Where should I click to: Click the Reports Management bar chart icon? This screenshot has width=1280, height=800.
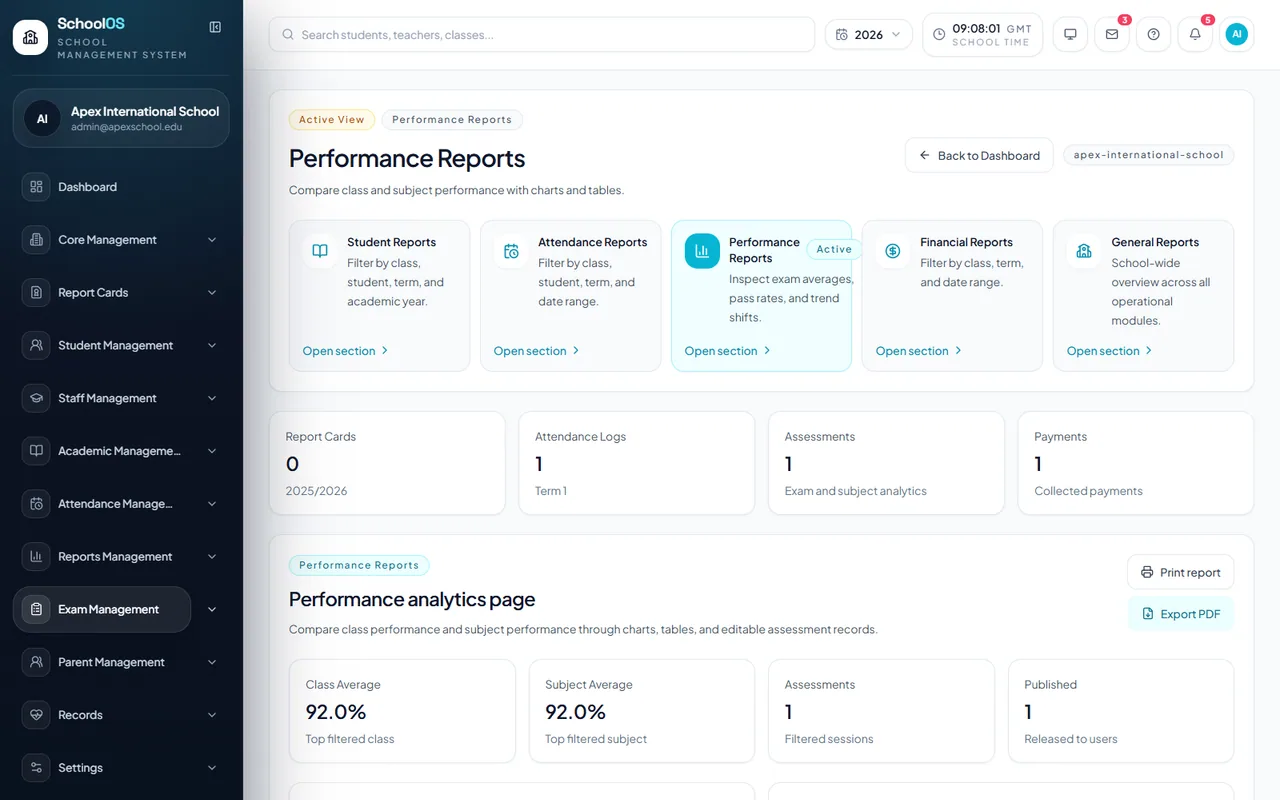[36, 557]
